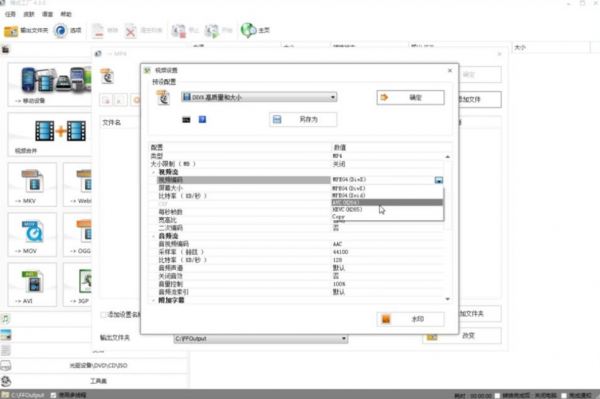Viewport: 600px width, 399px height.
Task: Open the 任务 task menu
Action: pyautogui.click(x=10, y=14)
